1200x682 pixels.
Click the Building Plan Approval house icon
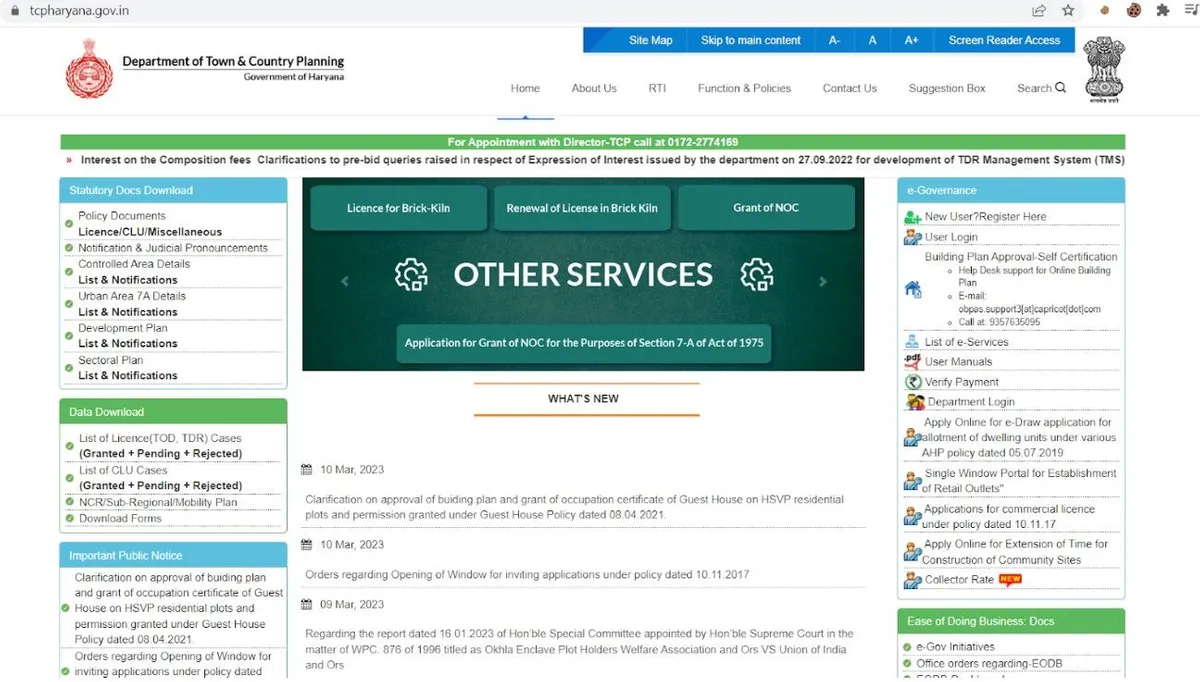pyautogui.click(x=912, y=290)
